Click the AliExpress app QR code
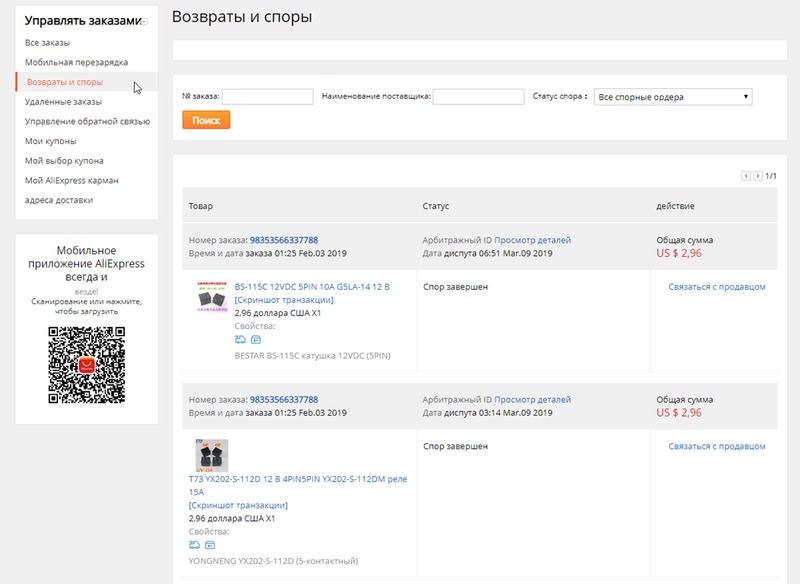This screenshot has height=584, width=800. click(86, 365)
